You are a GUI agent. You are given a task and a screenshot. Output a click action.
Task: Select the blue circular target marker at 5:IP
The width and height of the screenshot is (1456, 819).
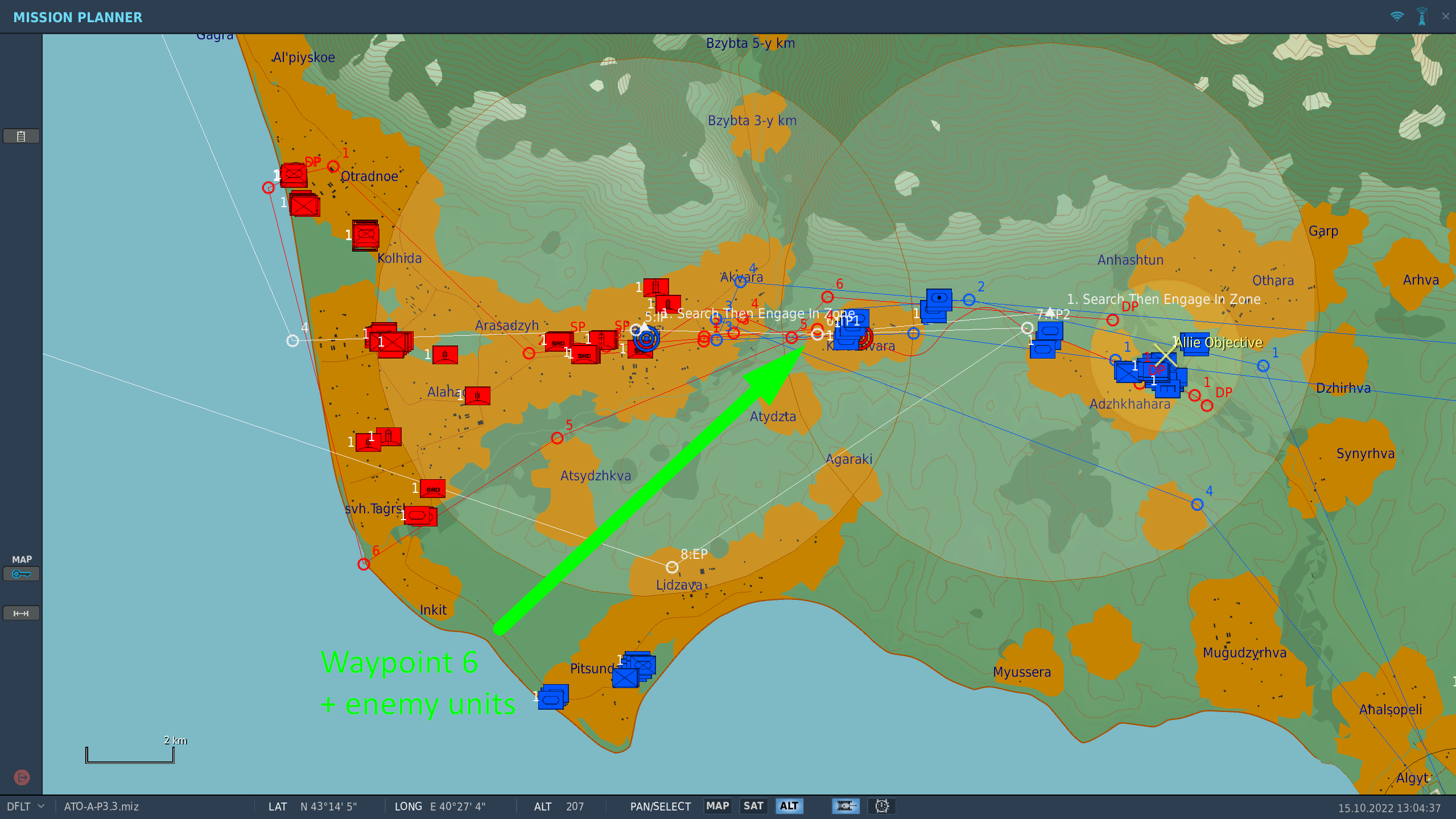[646, 339]
